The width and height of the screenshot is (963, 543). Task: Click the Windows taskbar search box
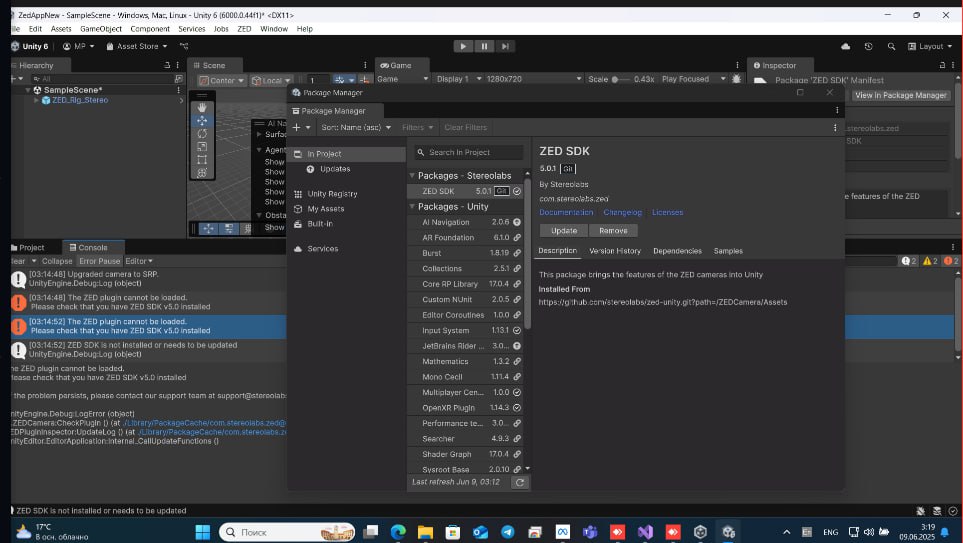[x=287, y=532]
